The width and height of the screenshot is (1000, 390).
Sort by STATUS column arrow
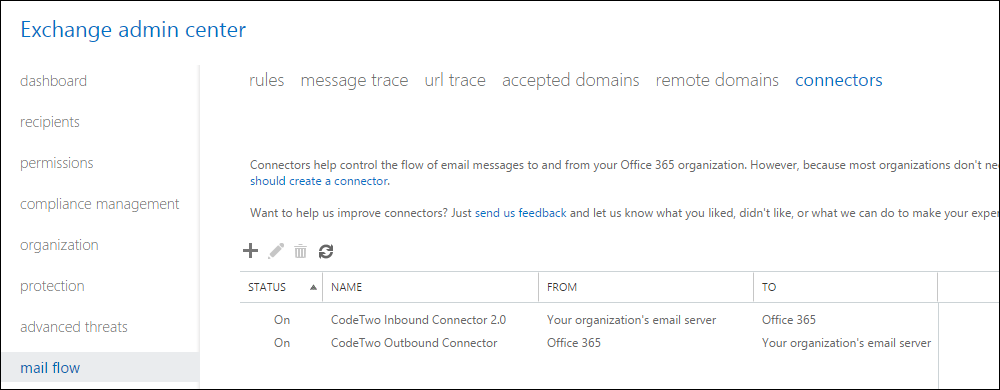click(313, 287)
